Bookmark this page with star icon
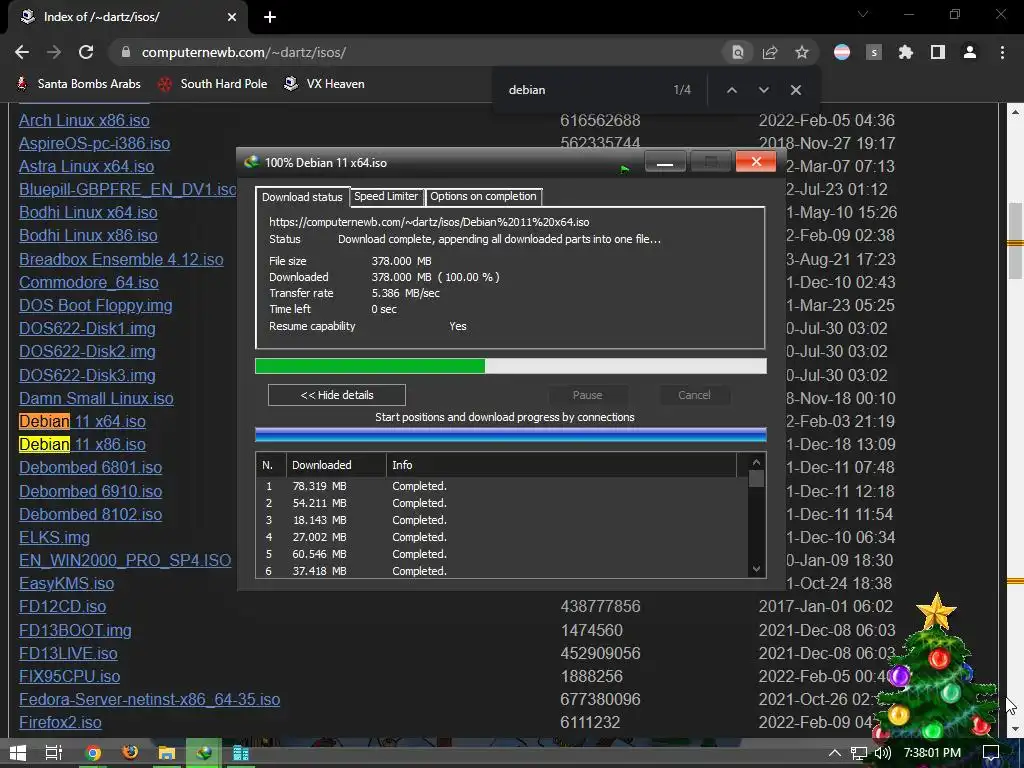This screenshot has width=1024, height=768. pos(802,52)
